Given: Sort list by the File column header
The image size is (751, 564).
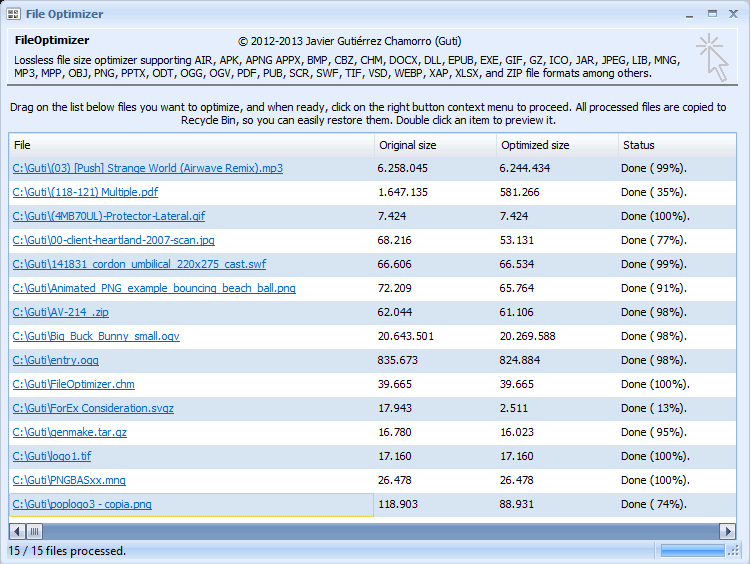Looking at the screenshot, I should tap(190, 145).
